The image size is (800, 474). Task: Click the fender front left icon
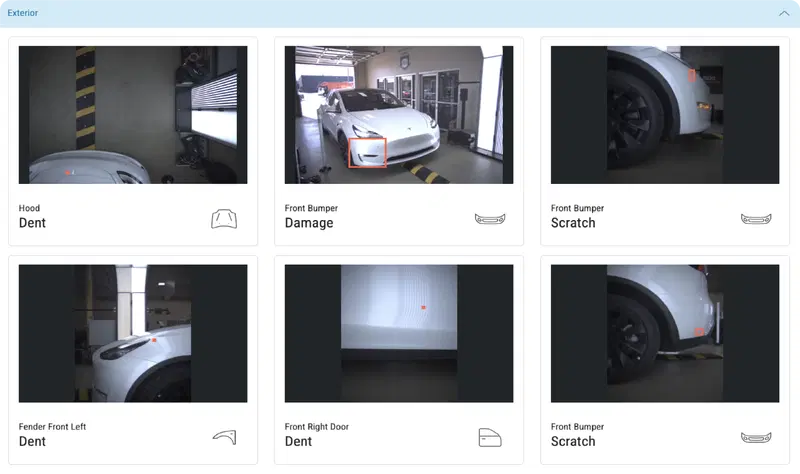pos(224,437)
